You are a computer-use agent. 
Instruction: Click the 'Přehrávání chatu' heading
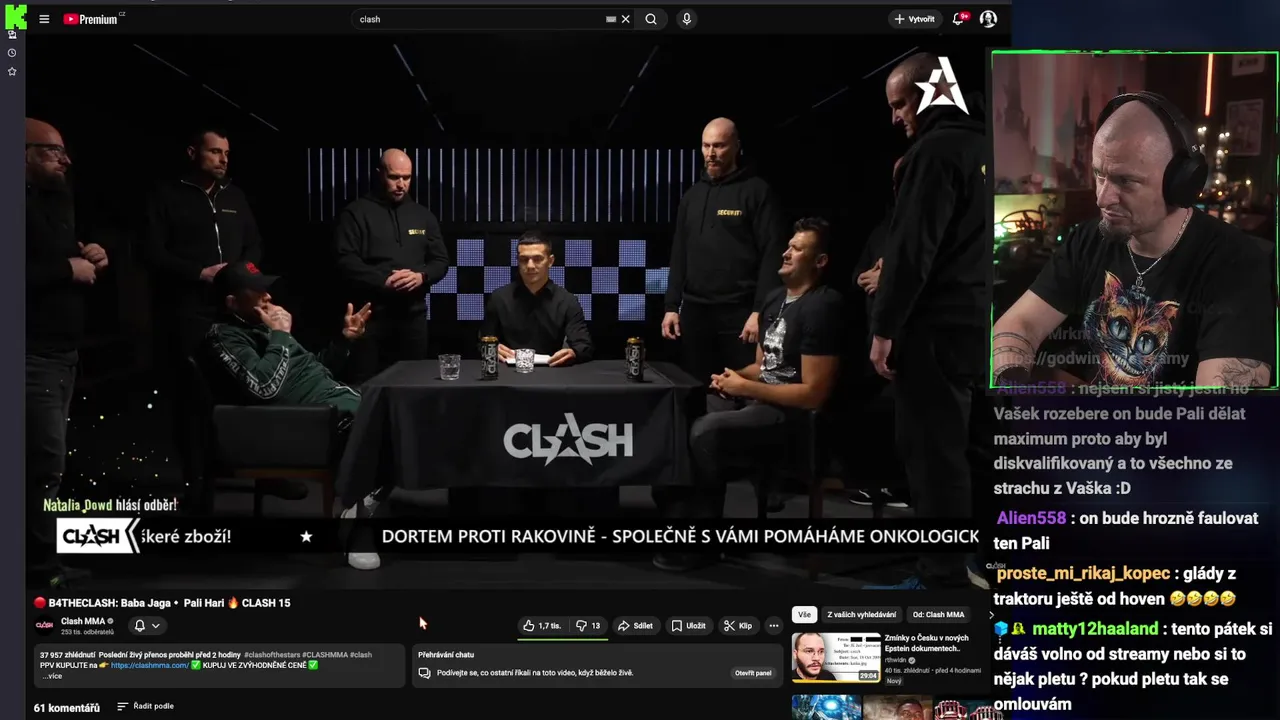pos(446,655)
